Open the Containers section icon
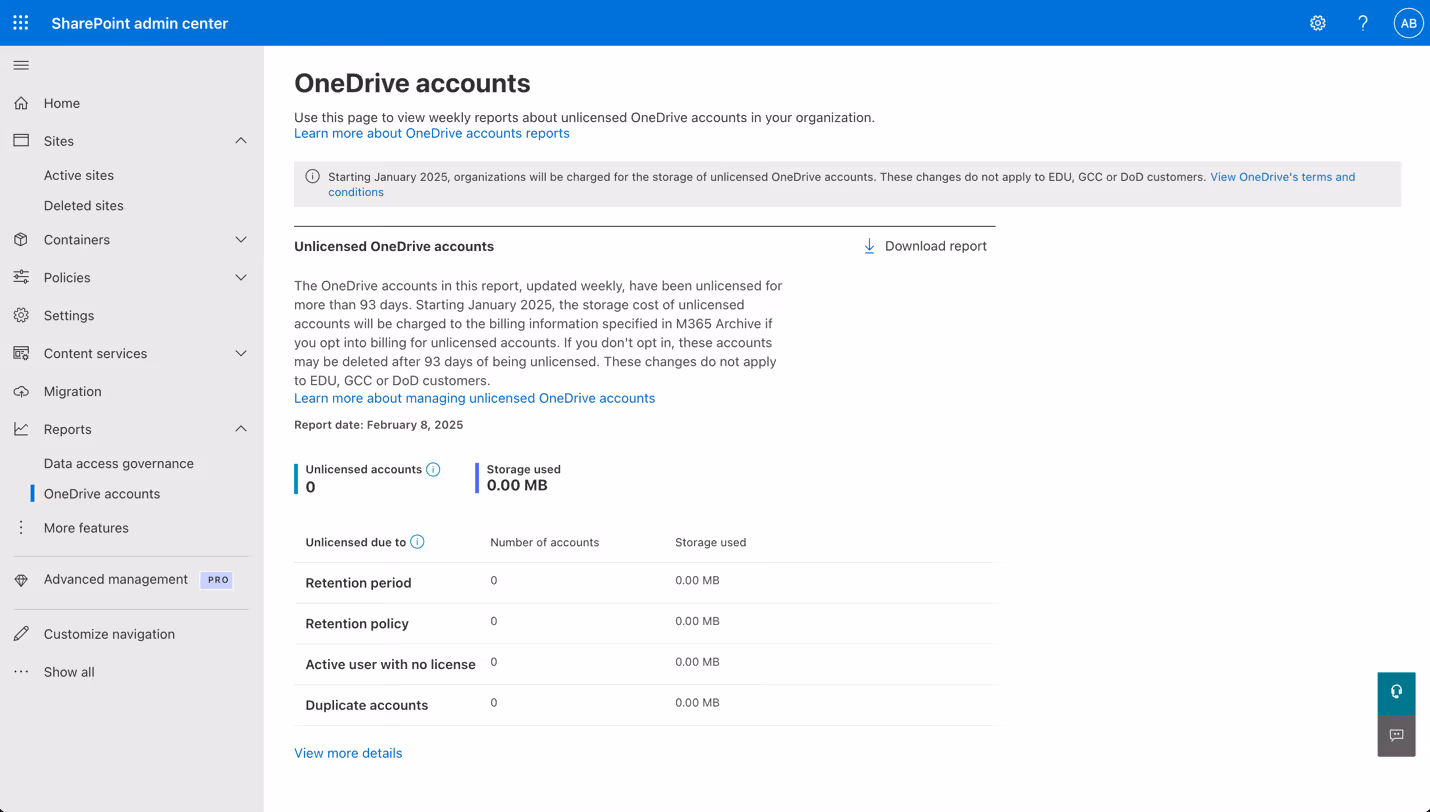This screenshot has width=1430, height=812. [x=20, y=239]
